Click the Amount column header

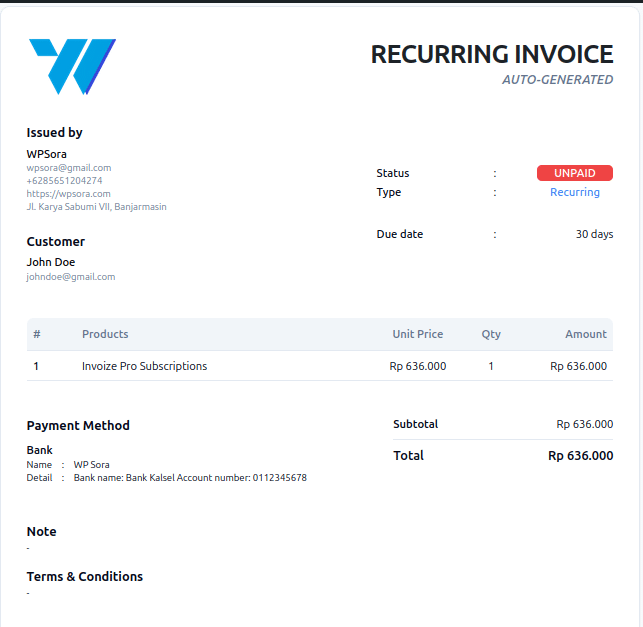585,334
